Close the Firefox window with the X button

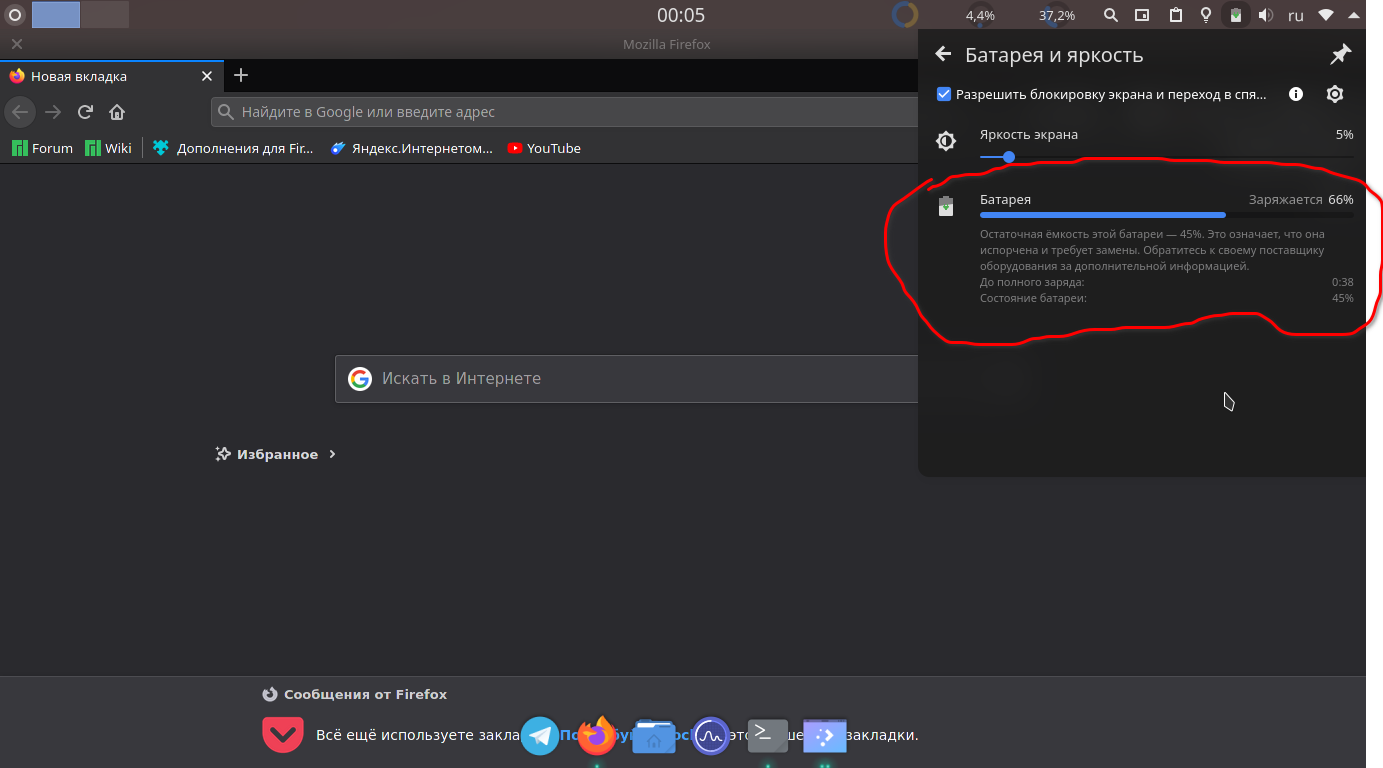[x=16, y=44]
